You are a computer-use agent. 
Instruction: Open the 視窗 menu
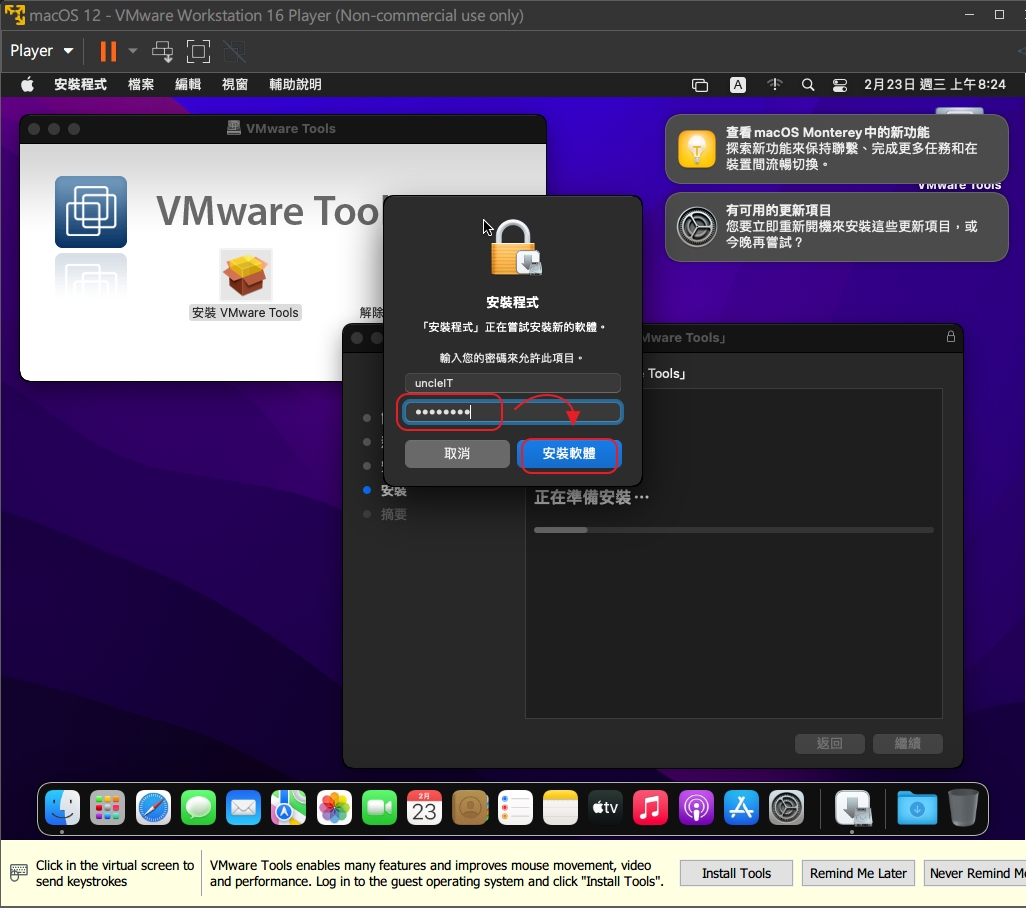click(235, 84)
